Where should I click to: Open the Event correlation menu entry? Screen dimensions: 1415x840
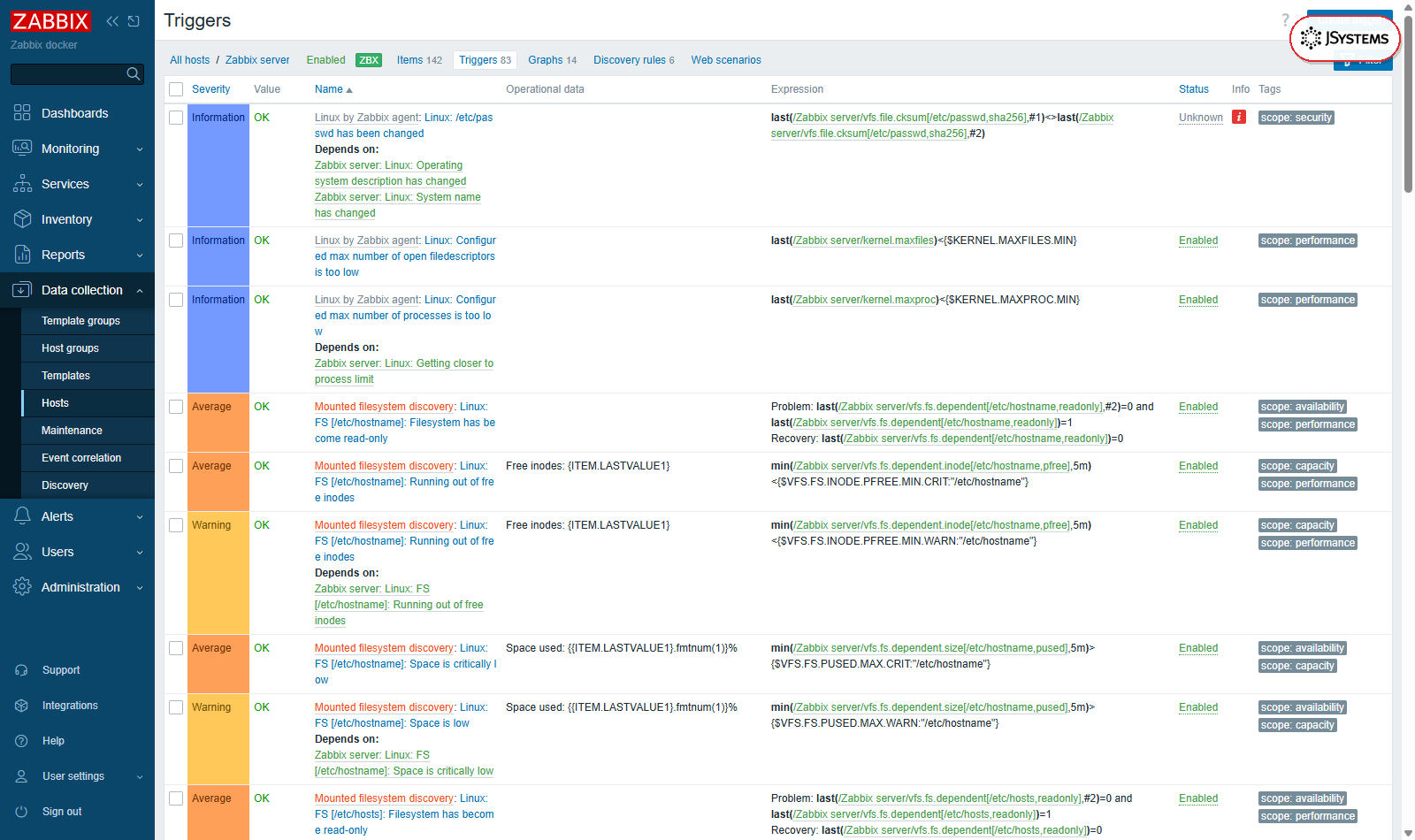[x=81, y=458]
